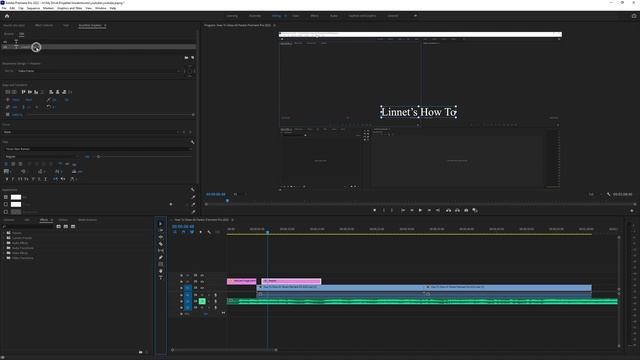Viewport: 640px width, 360px height.
Task: Click the Lift button in Program Monitor
Action: click(449, 210)
